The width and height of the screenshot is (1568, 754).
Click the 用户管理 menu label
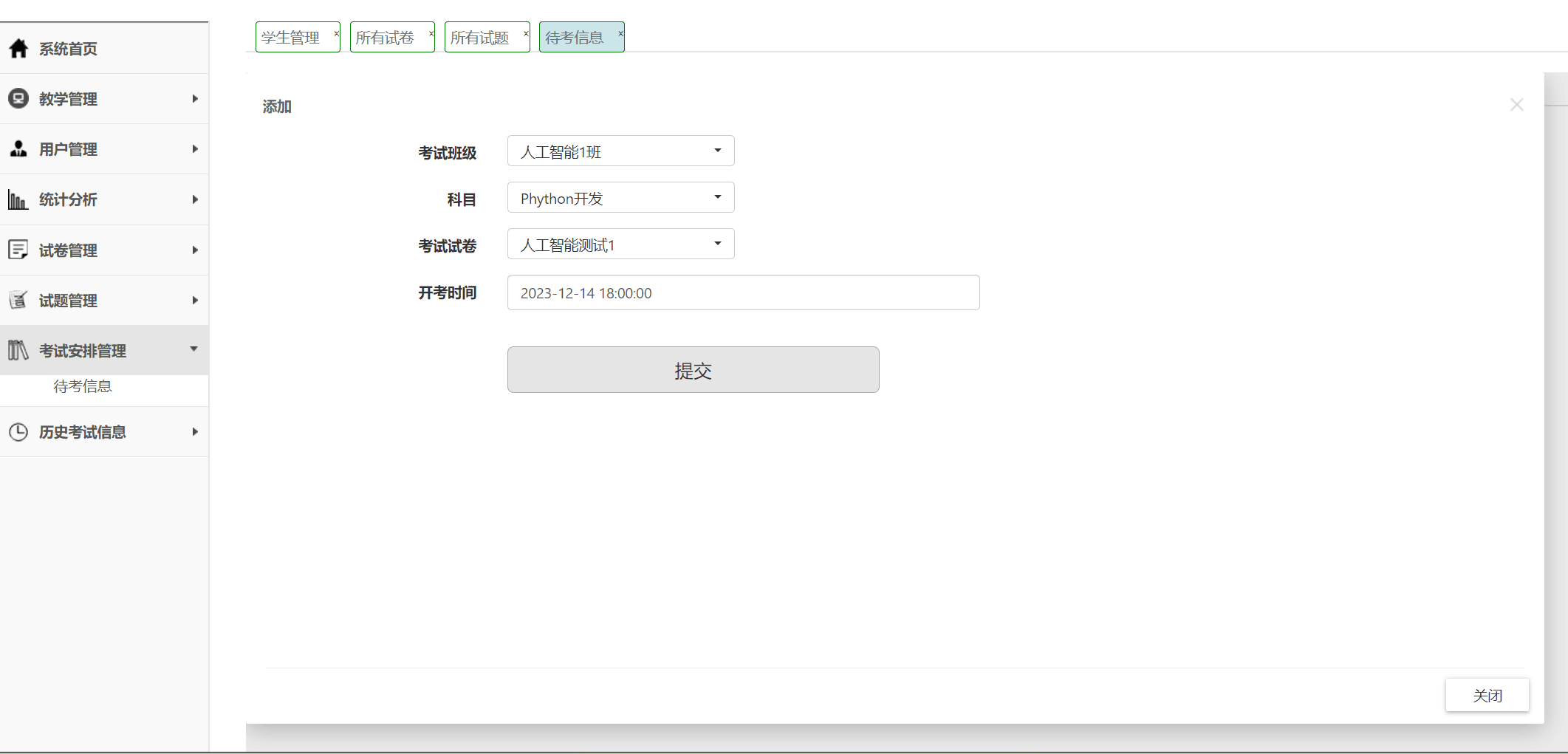[x=68, y=149]
